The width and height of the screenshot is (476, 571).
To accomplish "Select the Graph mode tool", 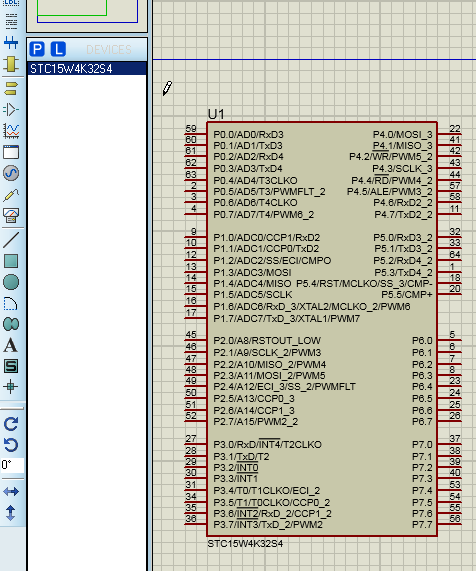I will 11,130.
